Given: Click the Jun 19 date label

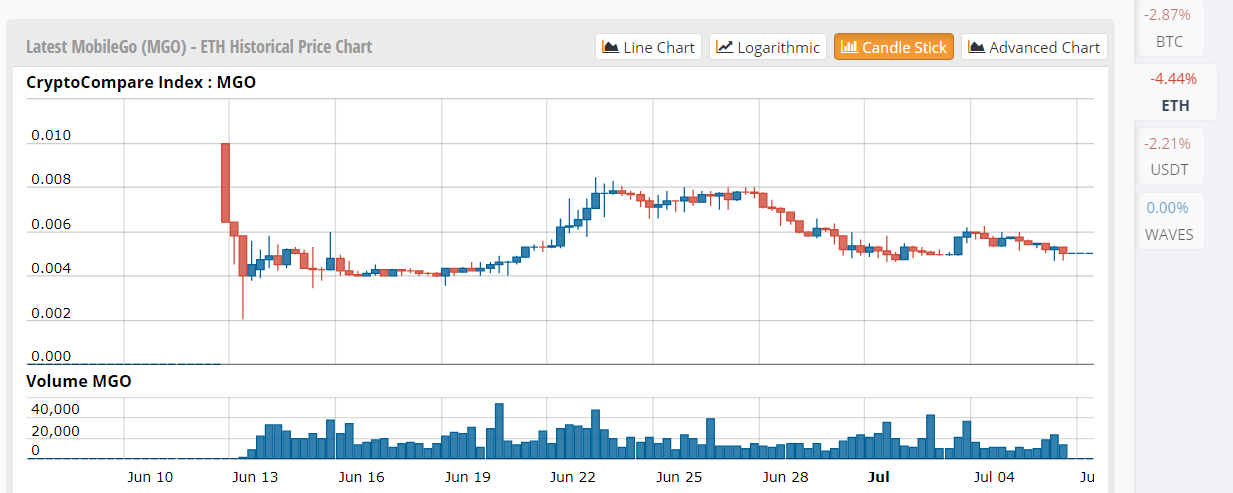Looking at the screenshot, I should click(467, 477).
